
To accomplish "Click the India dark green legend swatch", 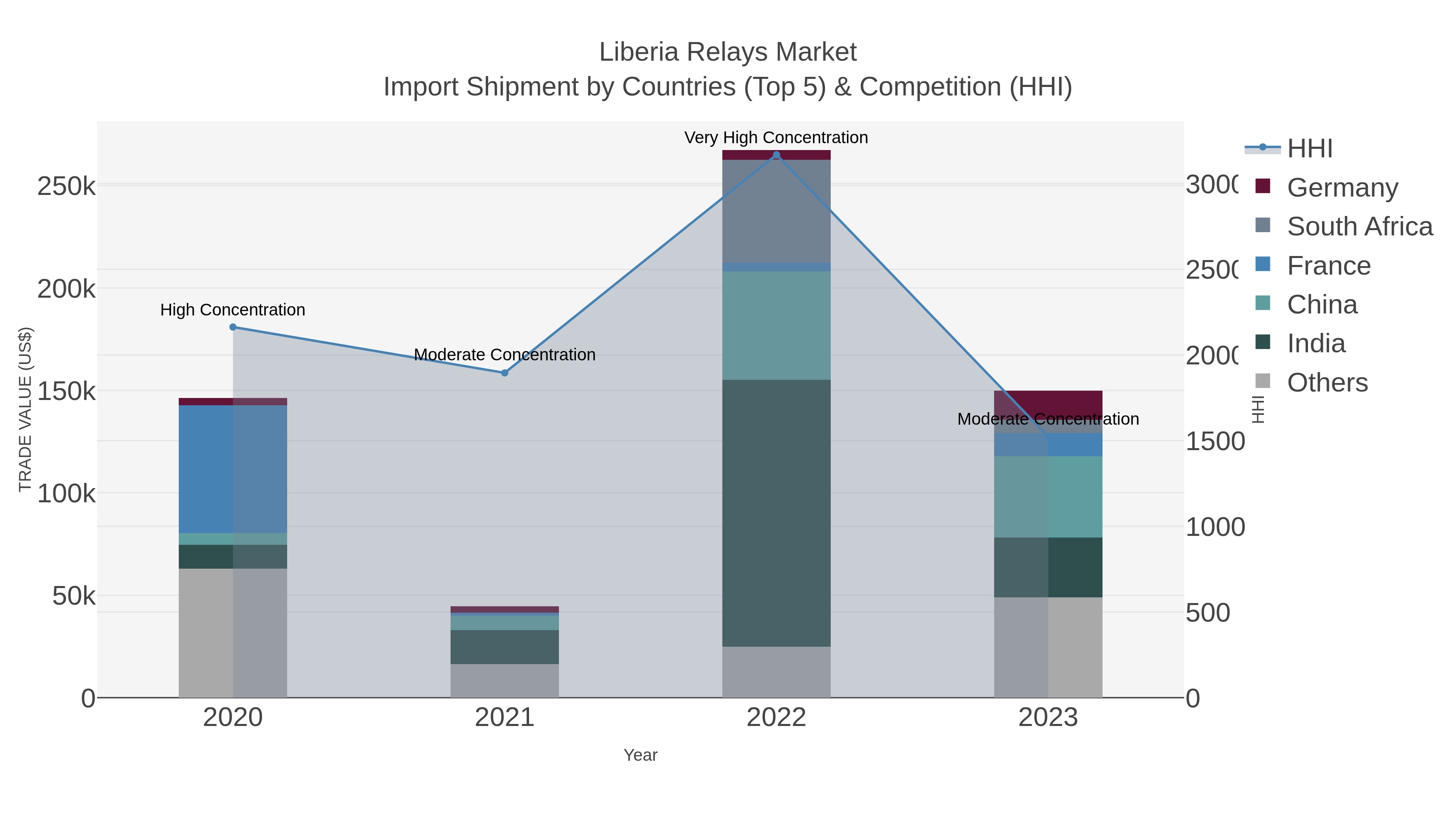I will tap(1263, 342).
